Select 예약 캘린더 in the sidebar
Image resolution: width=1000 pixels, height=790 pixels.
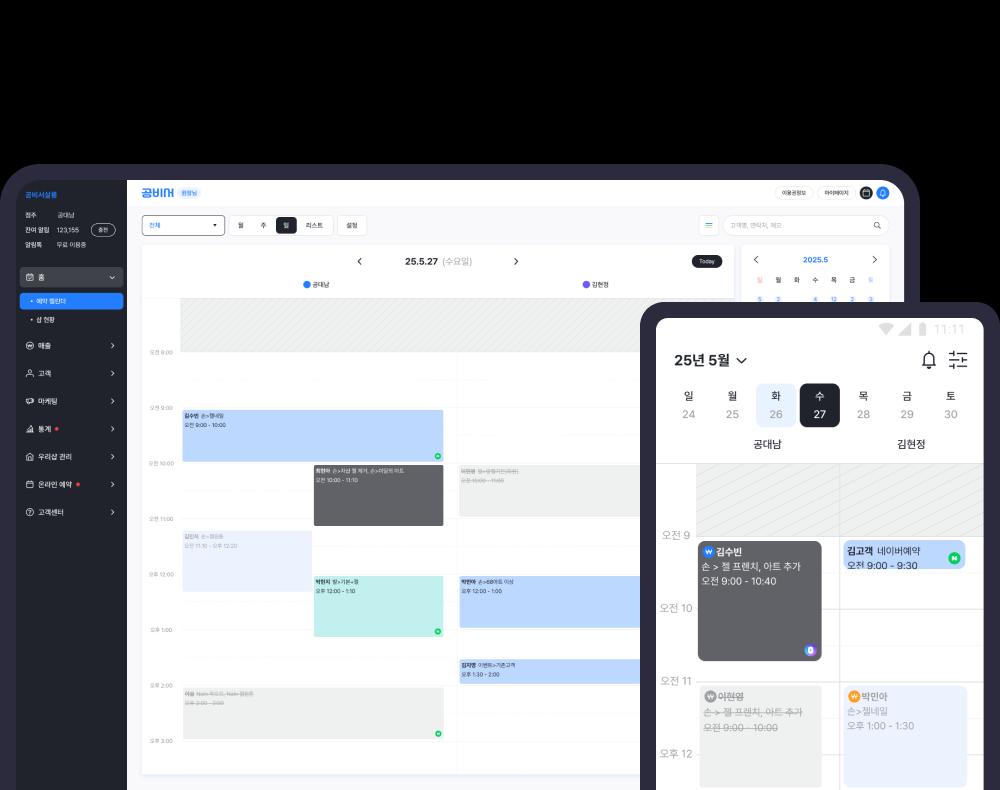(71, 301)
